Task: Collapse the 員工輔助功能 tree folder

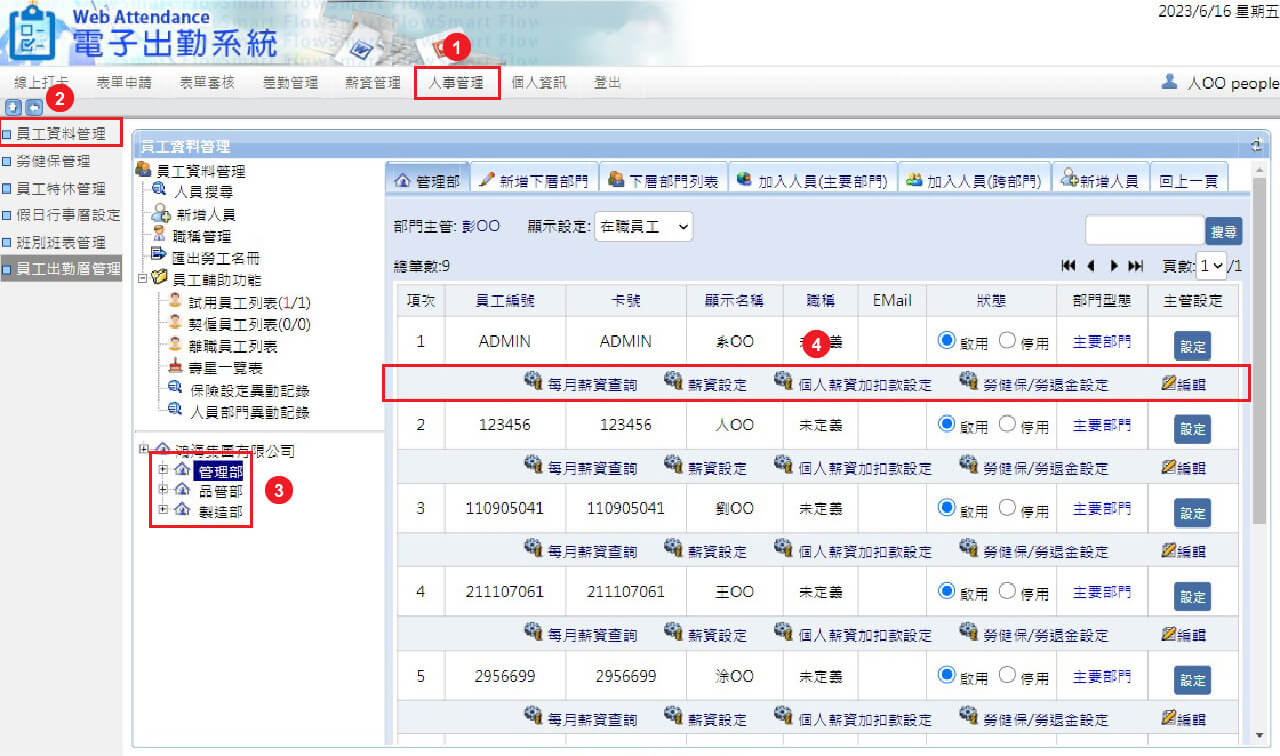Action: coord(142,279)
